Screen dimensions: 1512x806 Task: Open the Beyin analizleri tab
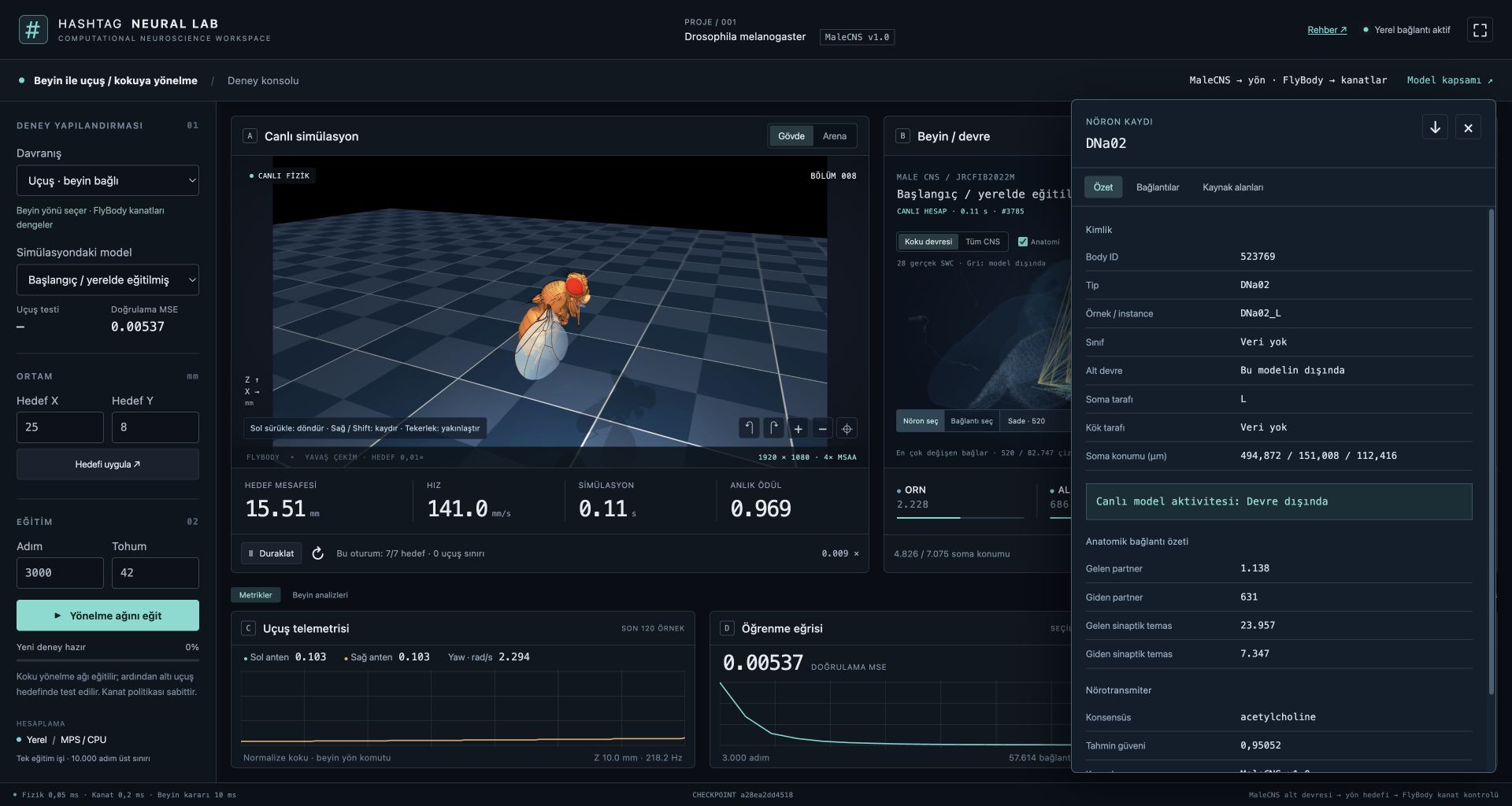(x=320, y=595)
